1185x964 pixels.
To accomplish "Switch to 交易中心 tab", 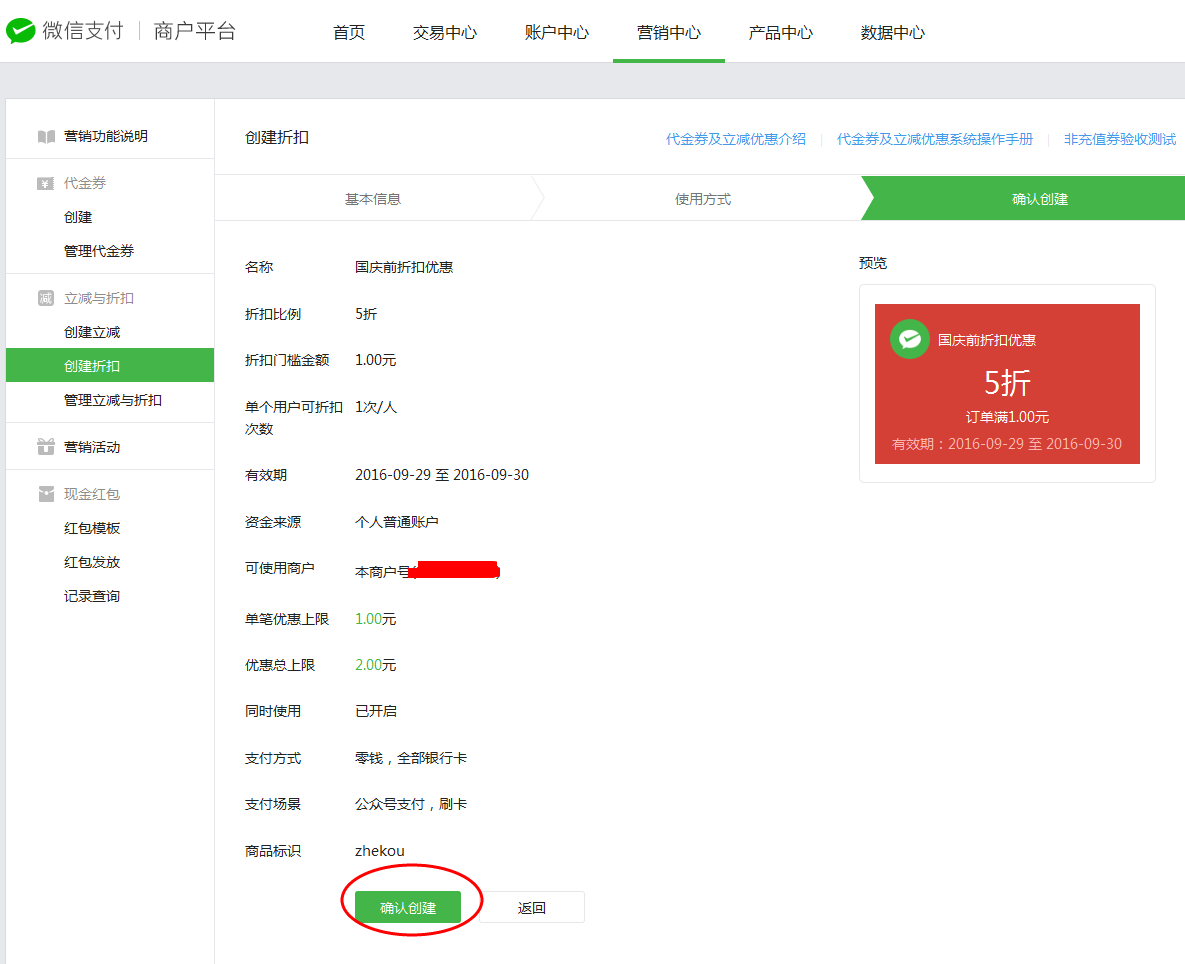I will [x=445, y=32].
